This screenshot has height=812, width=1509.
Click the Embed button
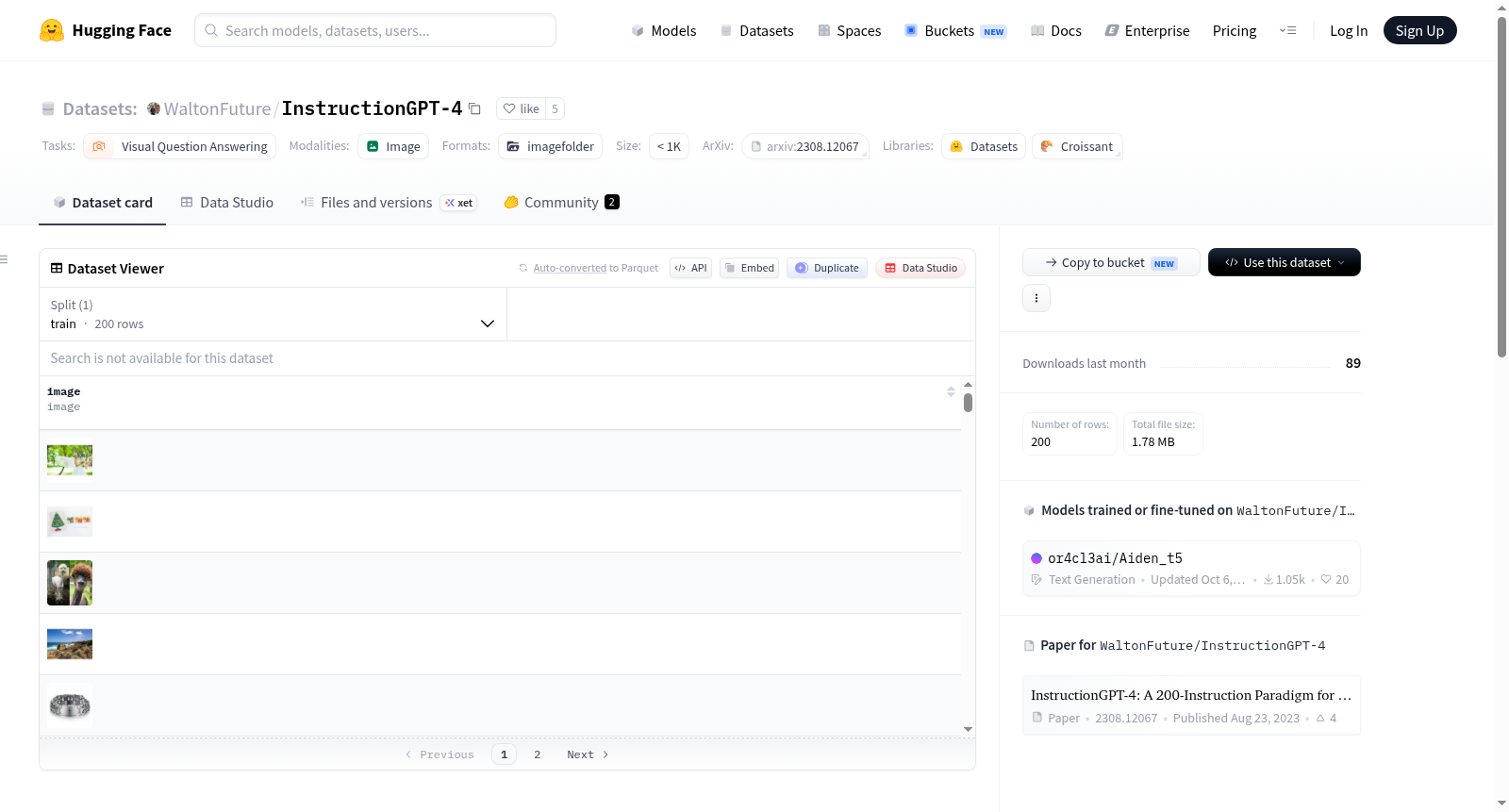[x=750, y=268]
